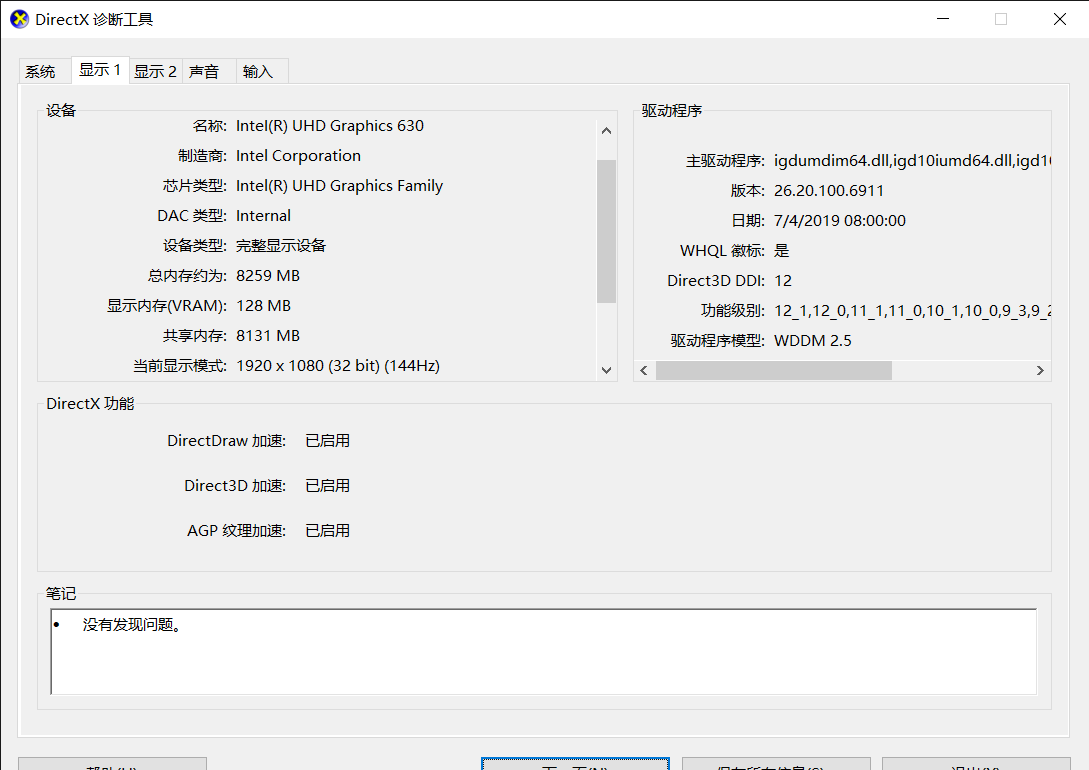This screenshot has width=1089, height=770.
Task: Click the up arrow of the 设备 scrollbar
Action: 606,131
